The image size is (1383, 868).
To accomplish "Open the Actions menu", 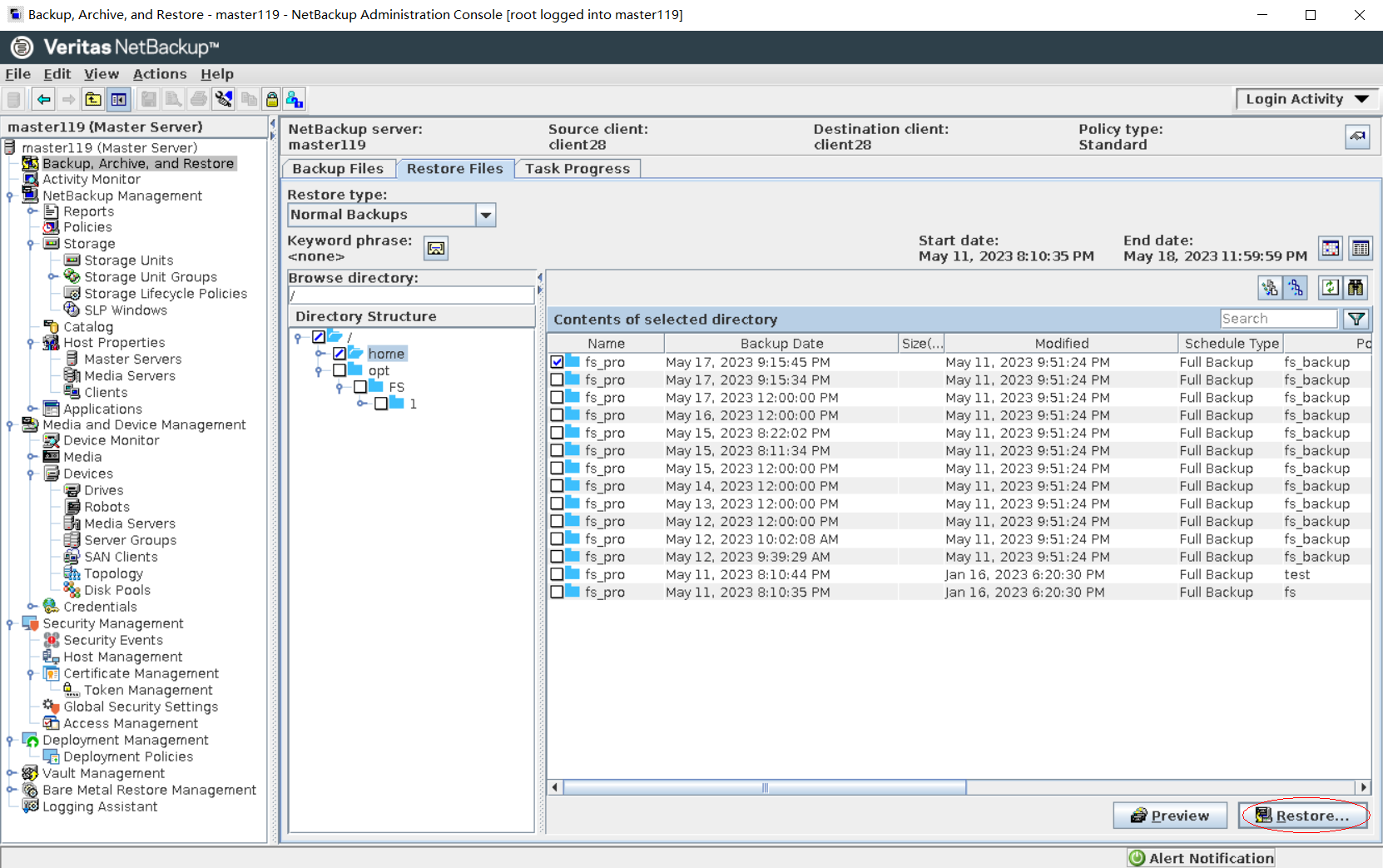I will tap(159, 74).
